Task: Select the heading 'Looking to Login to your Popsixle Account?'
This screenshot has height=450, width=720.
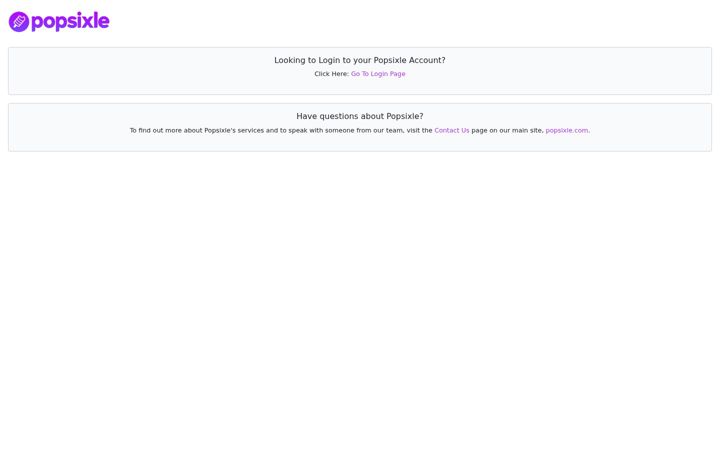Action: [360, 60]
